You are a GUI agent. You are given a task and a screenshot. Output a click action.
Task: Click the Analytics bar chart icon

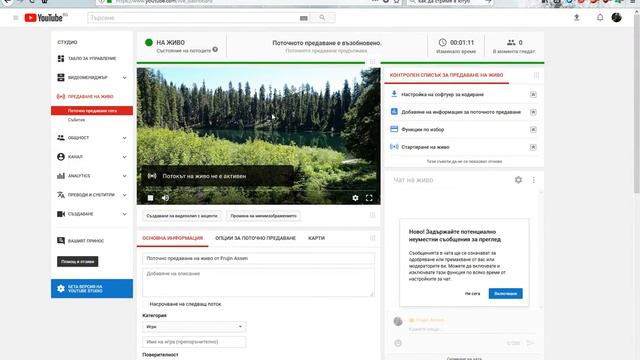pyautogui.click(x=61, y=176)
